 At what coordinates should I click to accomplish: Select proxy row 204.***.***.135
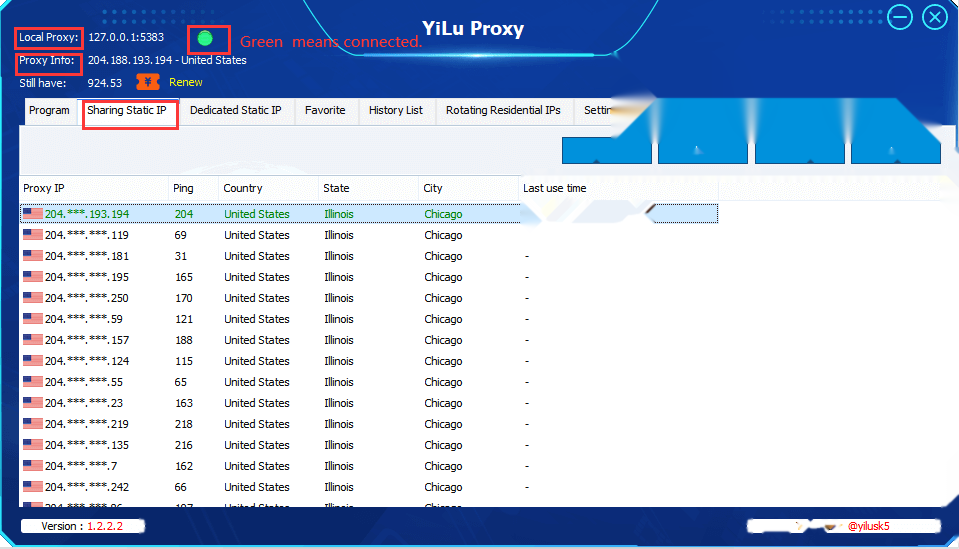tap(369, 445)
